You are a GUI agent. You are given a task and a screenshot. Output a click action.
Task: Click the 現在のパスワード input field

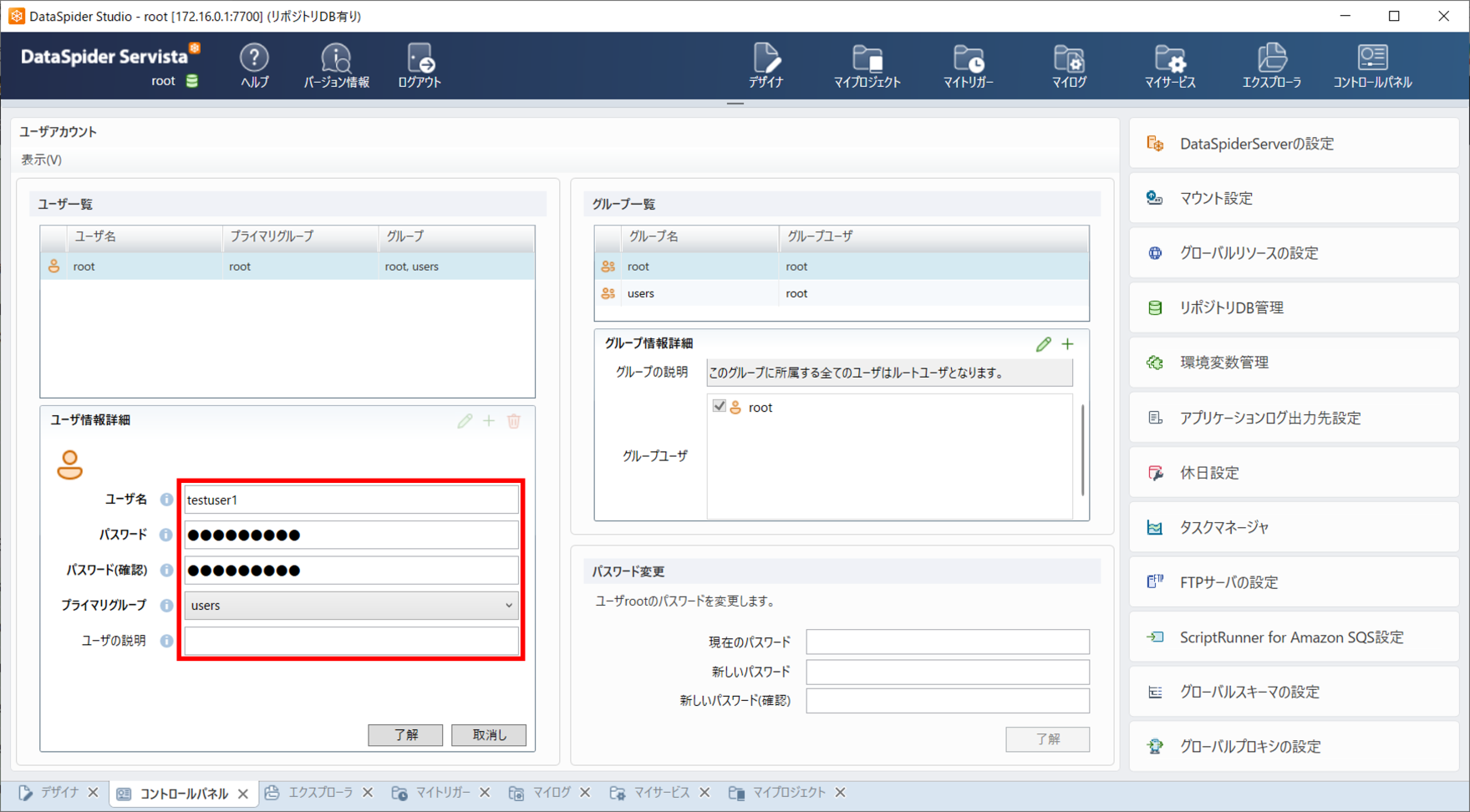pyautogui.click(x=948, y=642)
